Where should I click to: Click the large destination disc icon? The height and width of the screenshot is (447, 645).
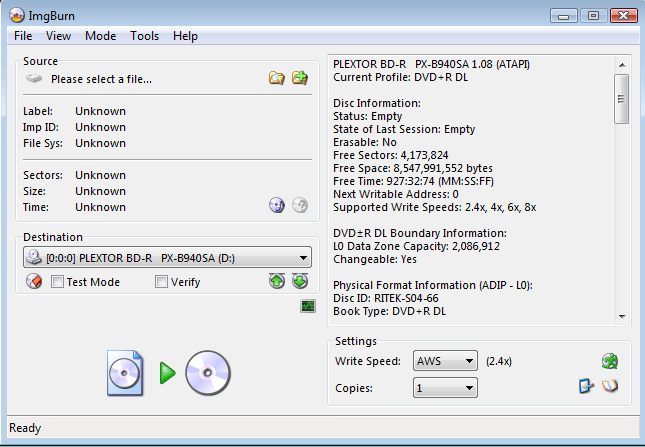[x=208, y=373]
